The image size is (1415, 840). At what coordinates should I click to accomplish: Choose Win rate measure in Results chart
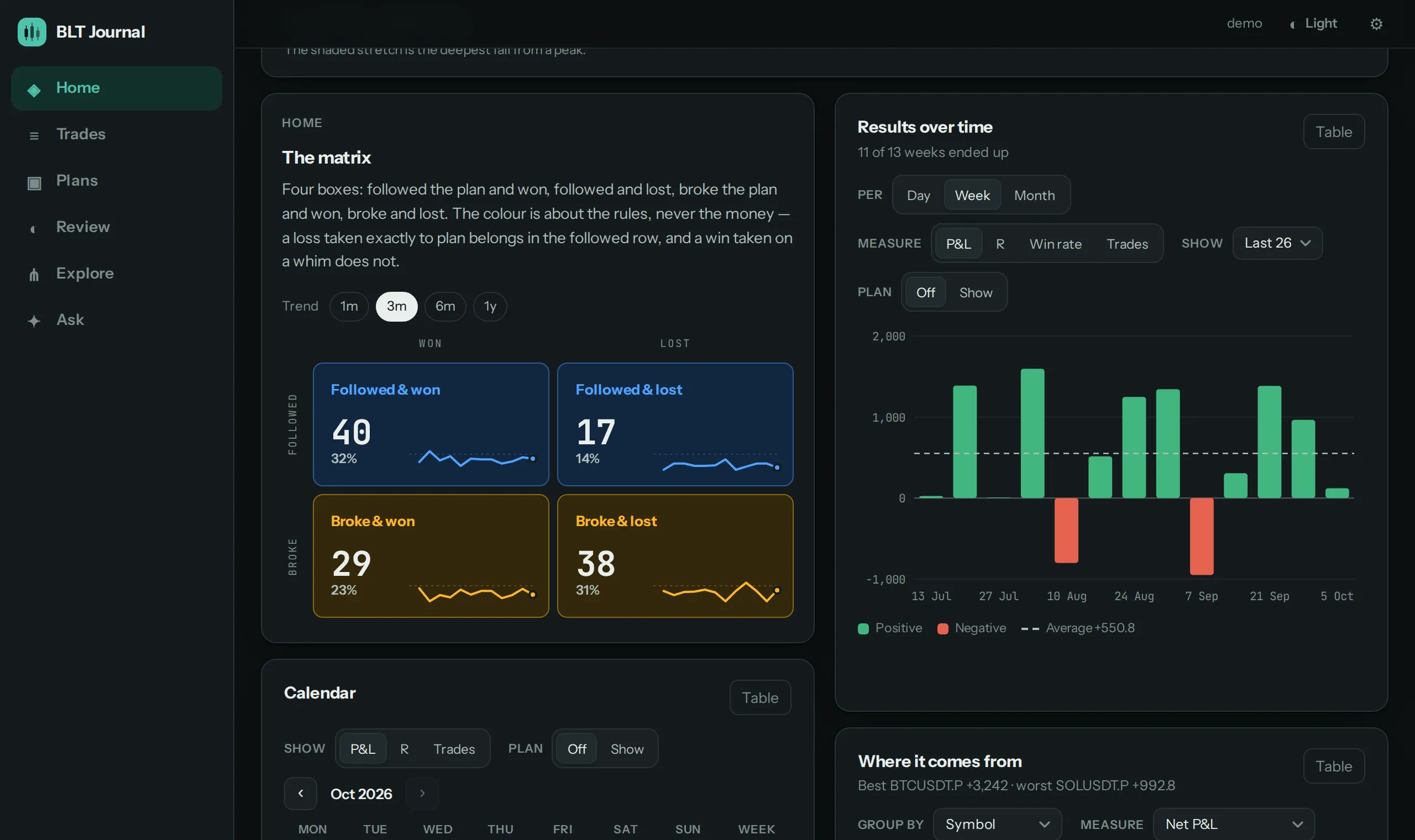[1055, 244]
